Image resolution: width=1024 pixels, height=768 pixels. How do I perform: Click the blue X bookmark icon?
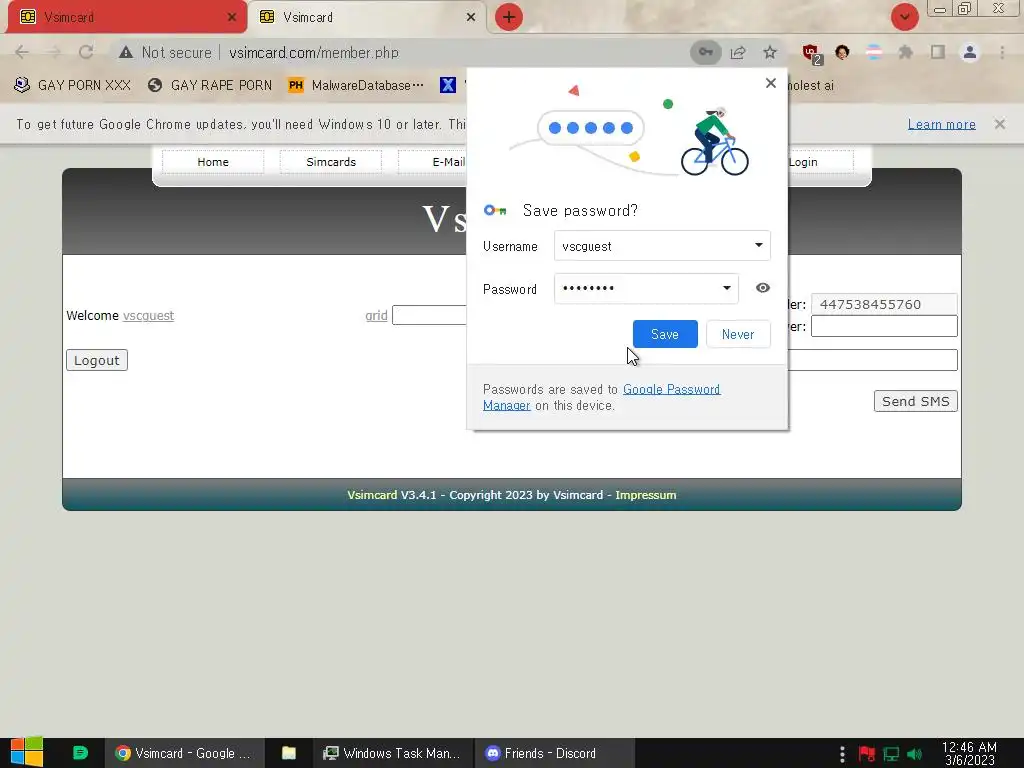447,85
